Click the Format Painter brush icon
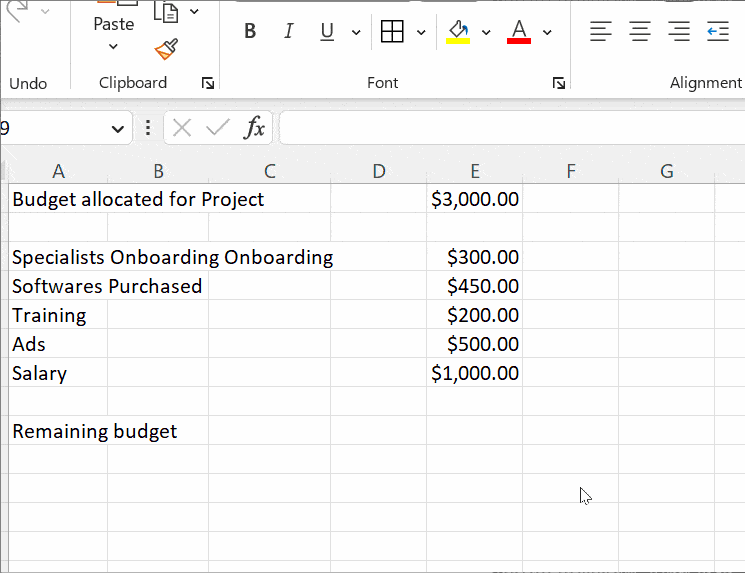Screen dimensions: 745x573 point(166,49)
